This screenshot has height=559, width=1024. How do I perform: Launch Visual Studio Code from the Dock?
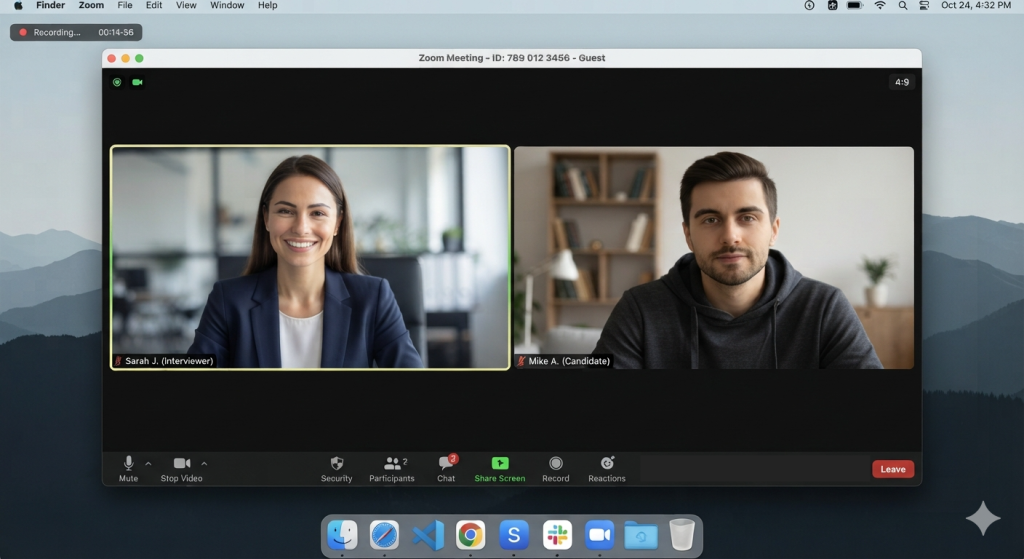(x=428, y=535)
